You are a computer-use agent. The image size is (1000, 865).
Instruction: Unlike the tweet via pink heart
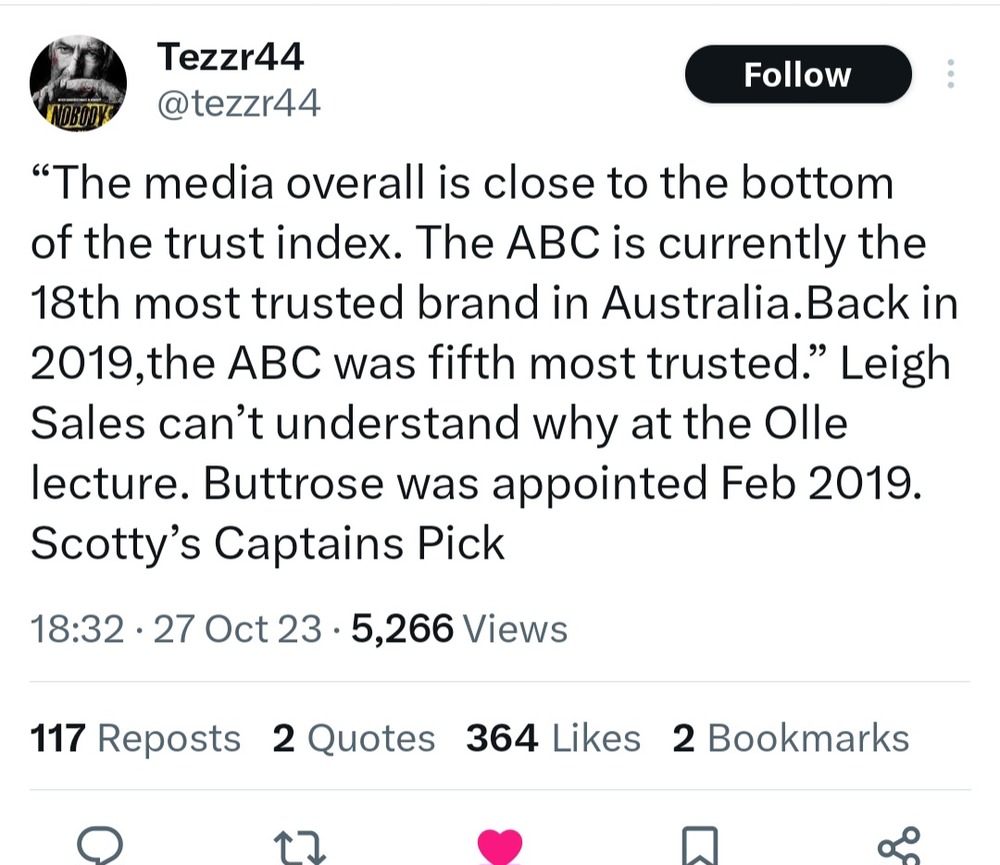[x=500, y=848]
